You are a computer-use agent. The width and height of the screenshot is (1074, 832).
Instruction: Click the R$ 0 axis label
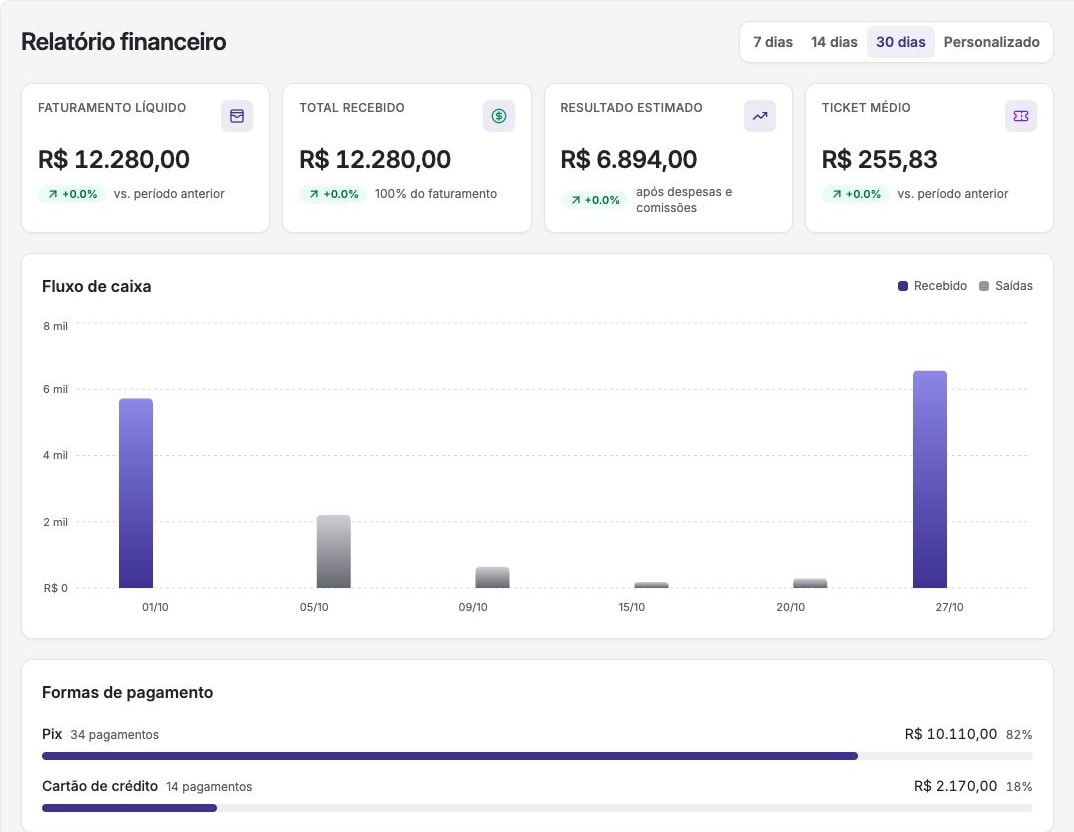pos(55,588)
